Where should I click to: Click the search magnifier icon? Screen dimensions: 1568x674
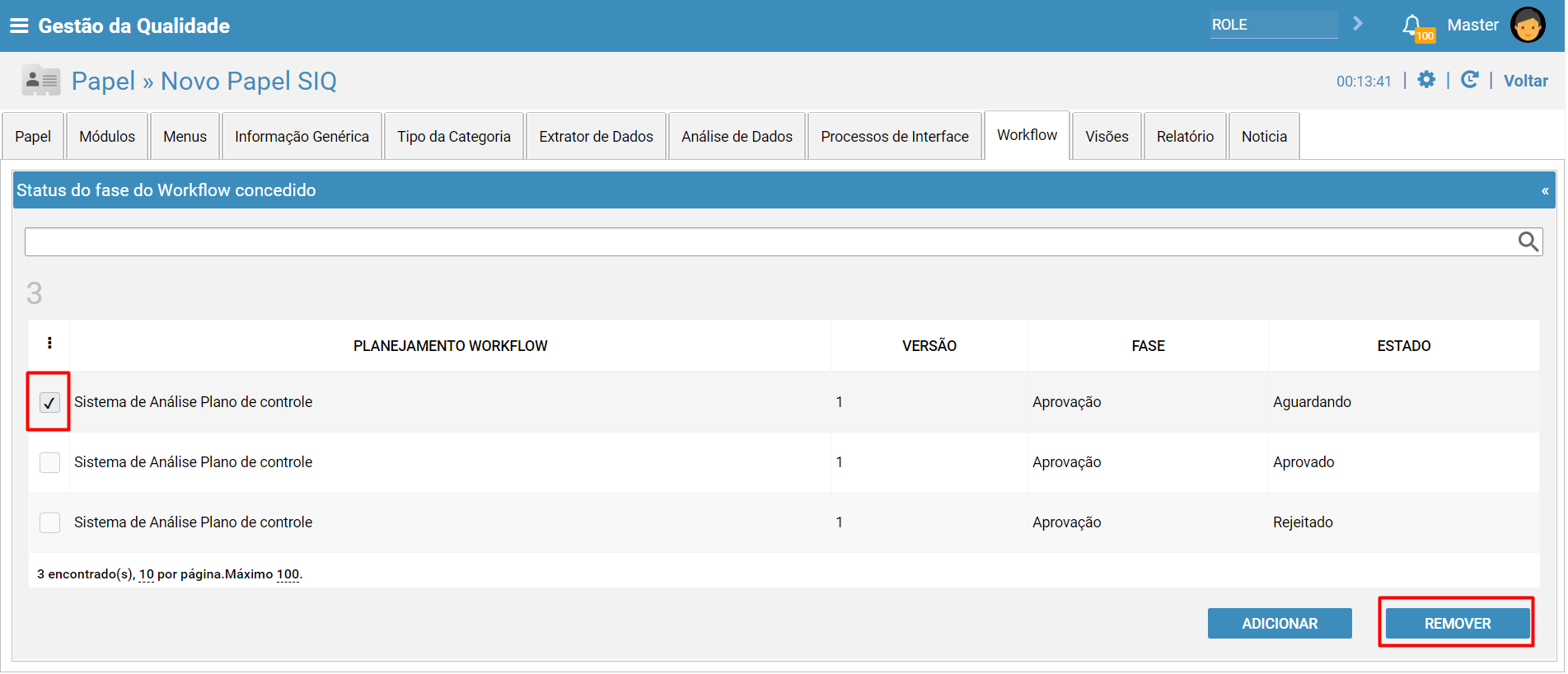[x=1528, y=241]
